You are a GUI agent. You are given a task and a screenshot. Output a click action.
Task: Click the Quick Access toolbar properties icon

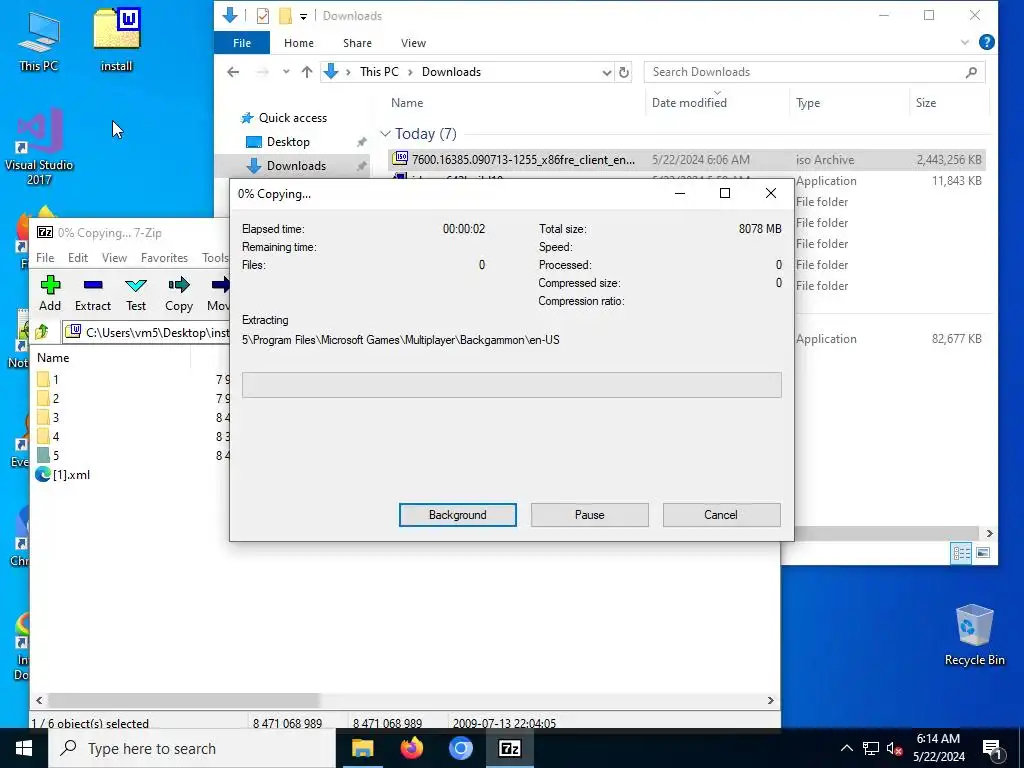pyautogui.click(x=263, y=16)
